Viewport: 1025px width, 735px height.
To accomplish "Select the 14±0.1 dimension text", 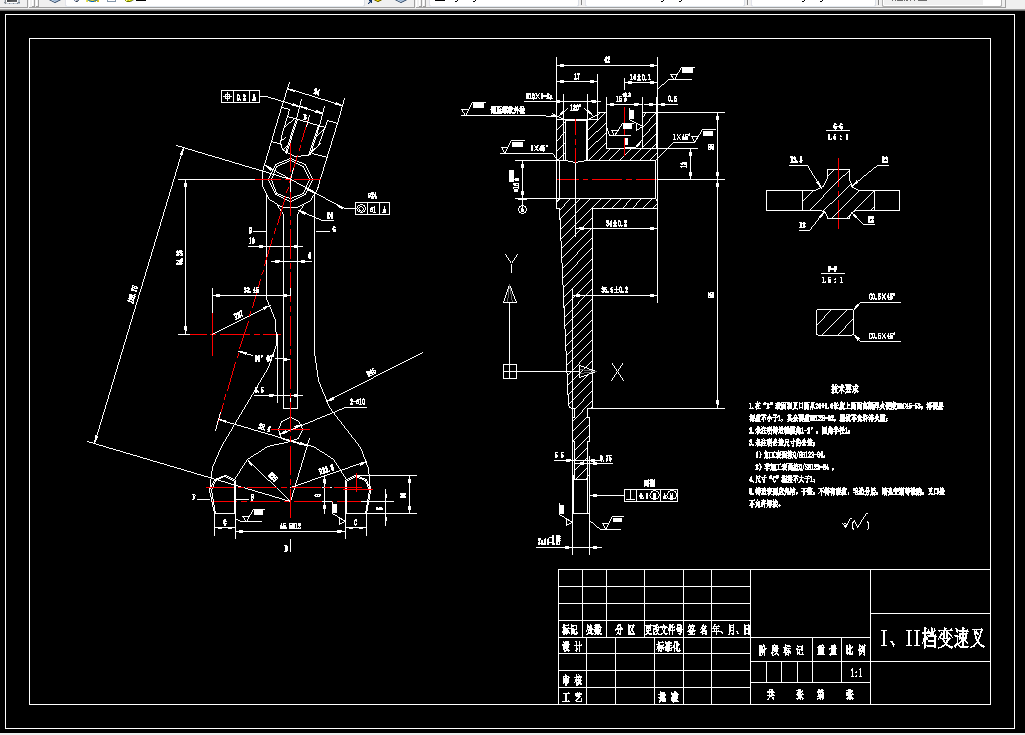I will [640, 77].
